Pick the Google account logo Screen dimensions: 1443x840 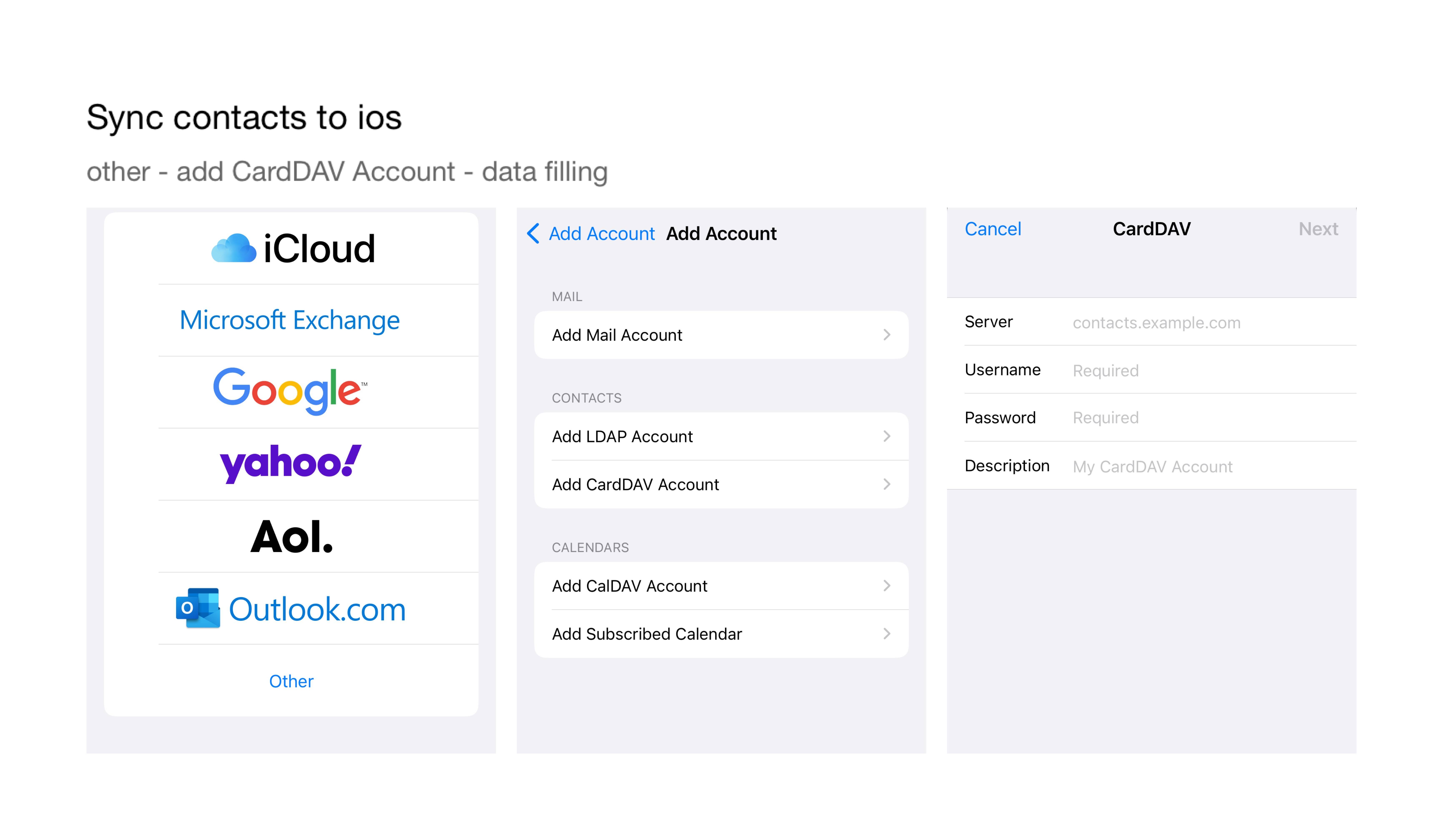(290, 391)
